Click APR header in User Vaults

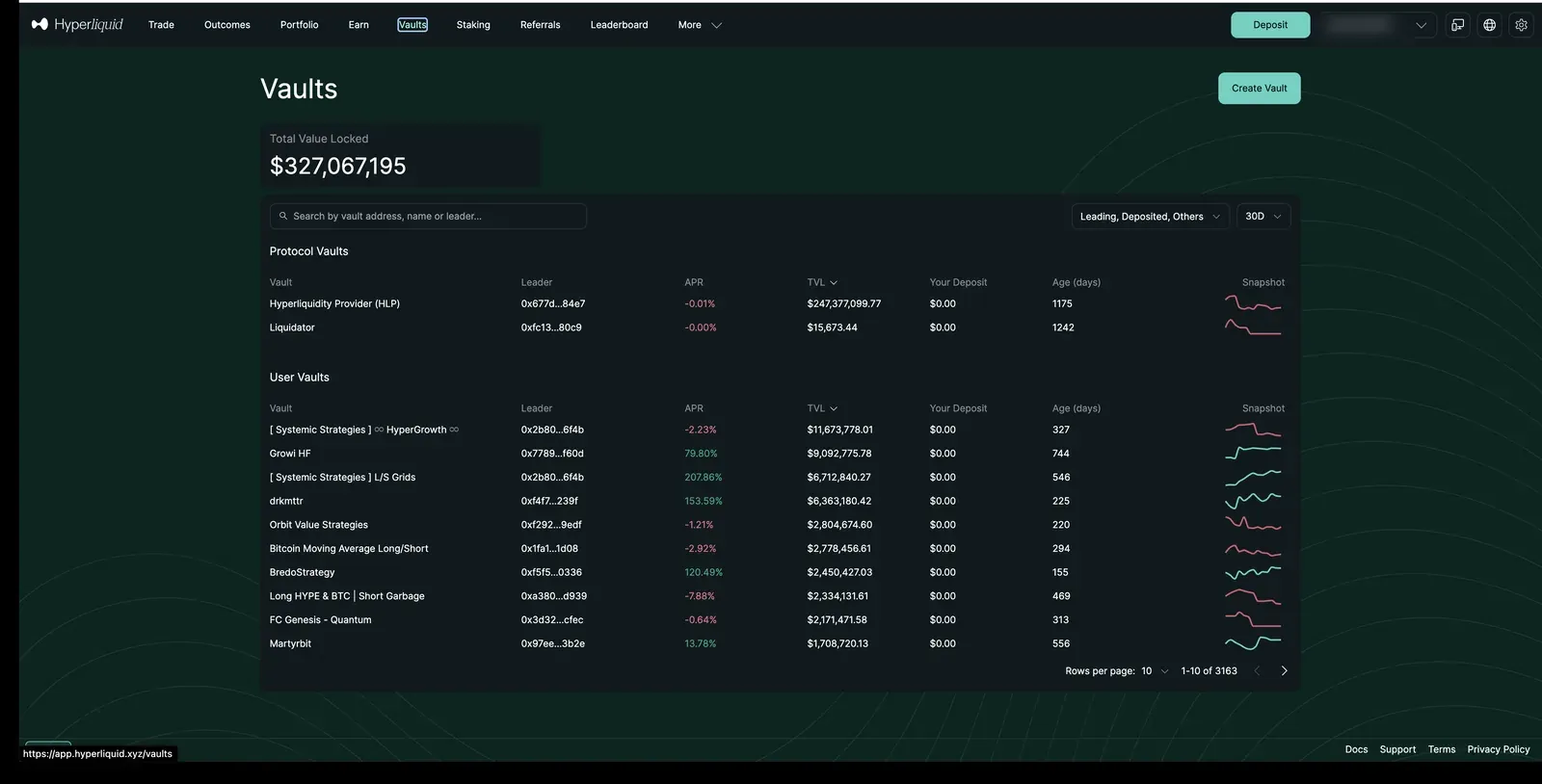(x=694, y=408)
